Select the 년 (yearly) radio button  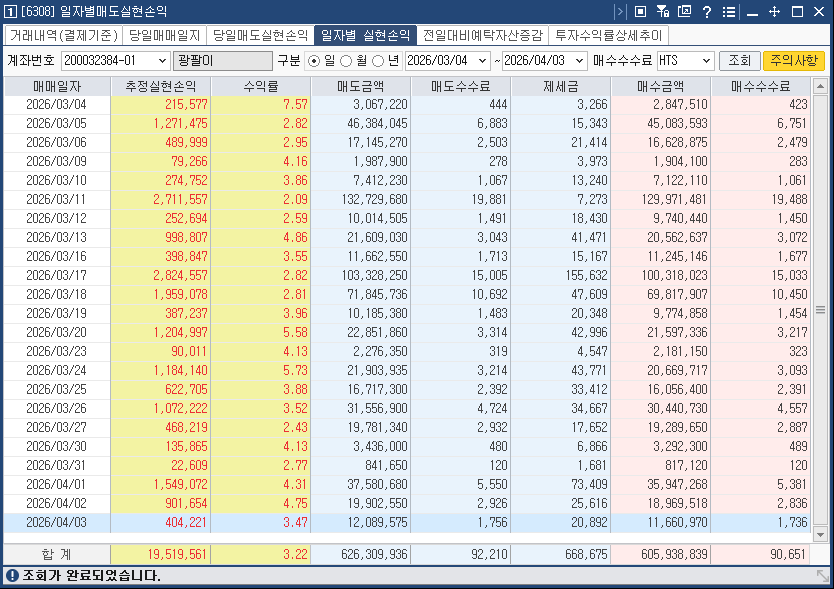click(x=378, y=60)
